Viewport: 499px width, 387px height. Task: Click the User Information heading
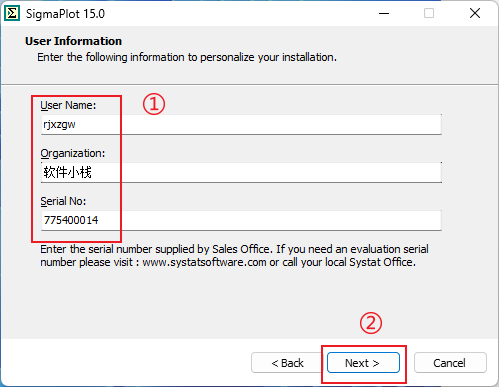pos(73,41)
